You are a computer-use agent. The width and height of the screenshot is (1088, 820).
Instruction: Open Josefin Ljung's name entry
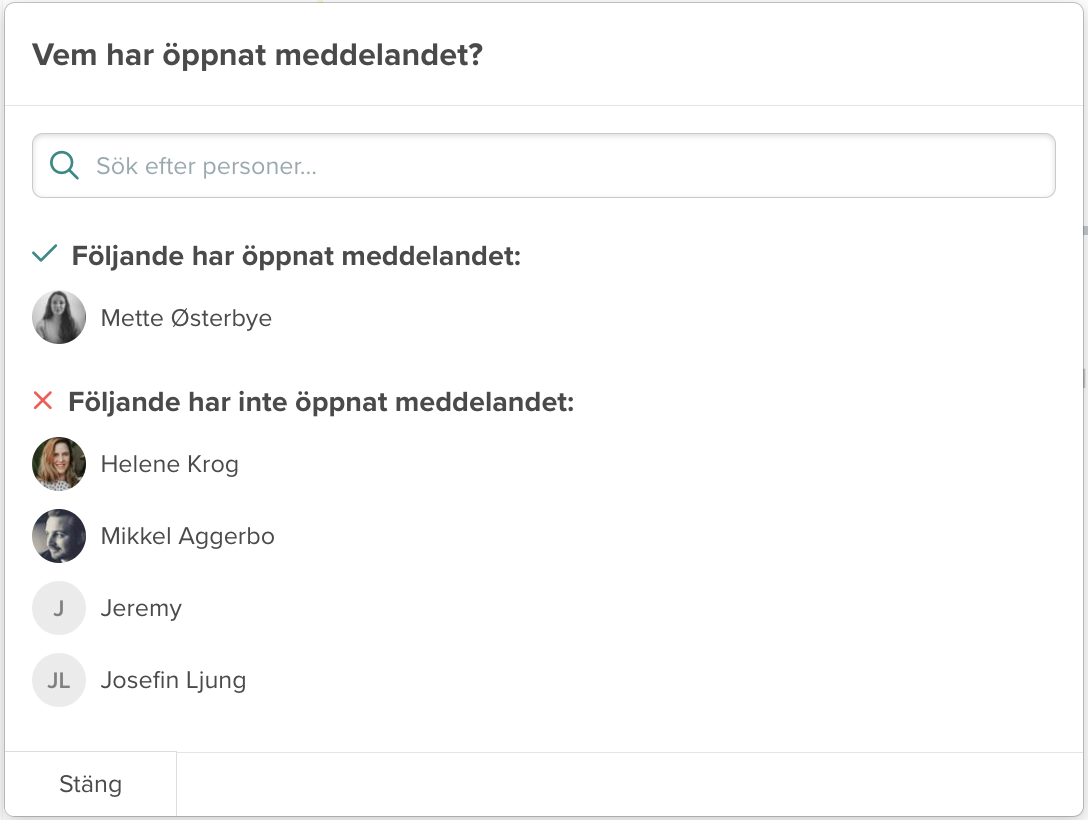coord(173,680)
